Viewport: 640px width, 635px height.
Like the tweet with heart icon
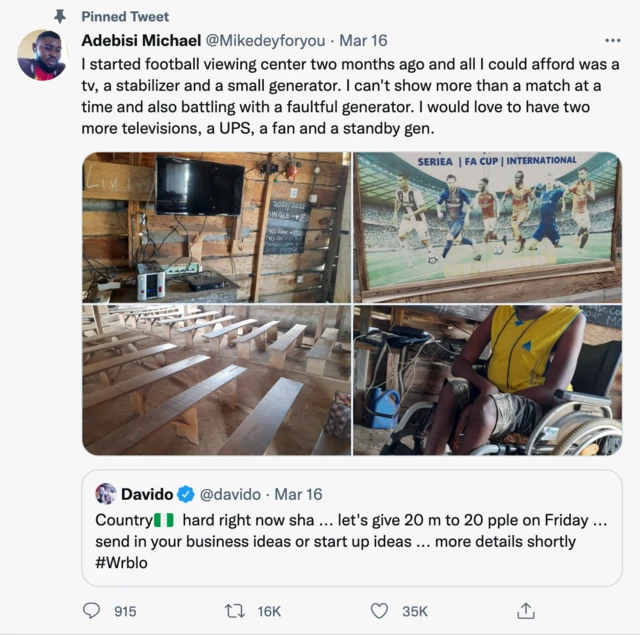[x=380, y=610]
